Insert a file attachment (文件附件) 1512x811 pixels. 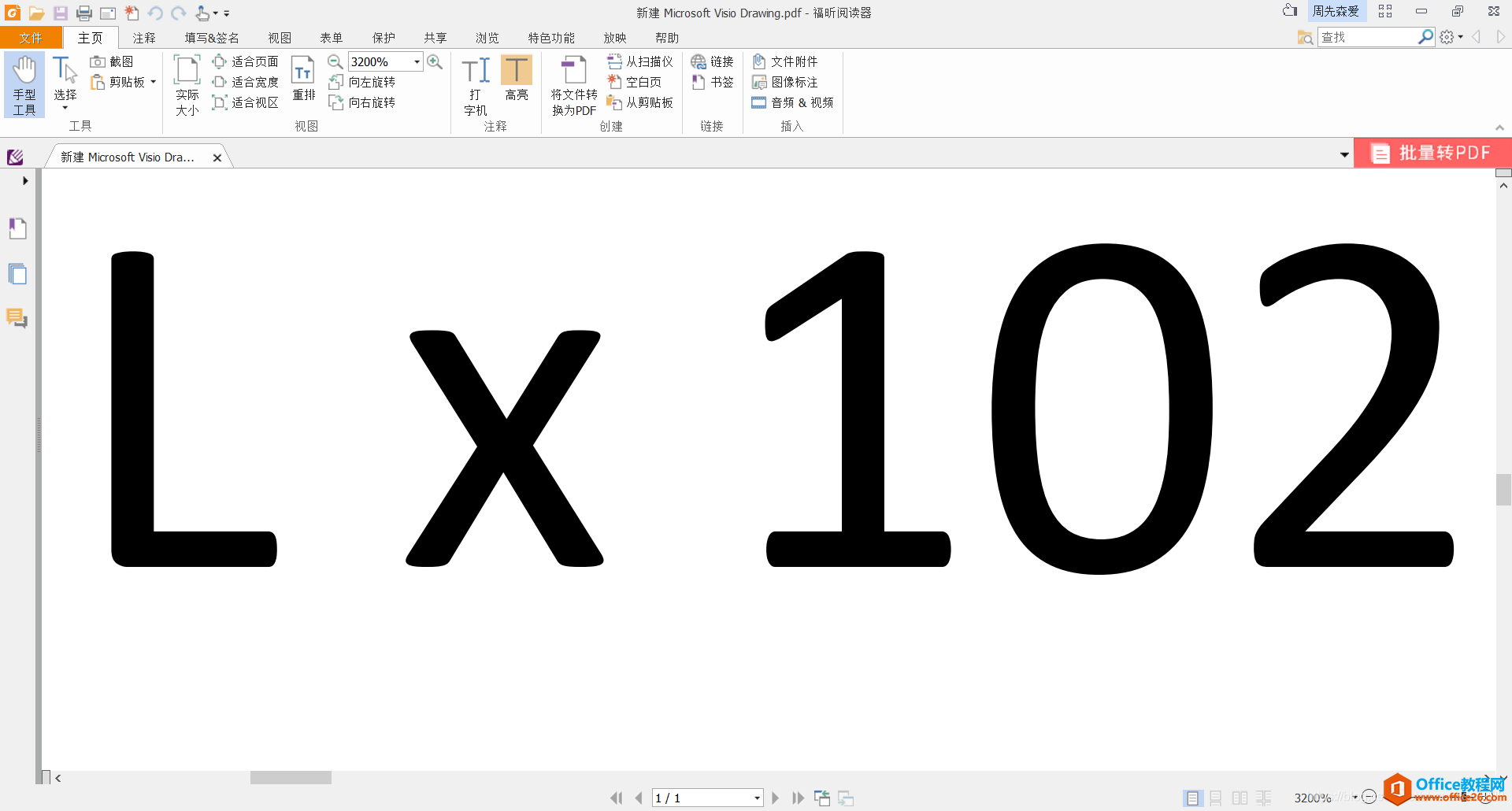[x=785, y=61]
